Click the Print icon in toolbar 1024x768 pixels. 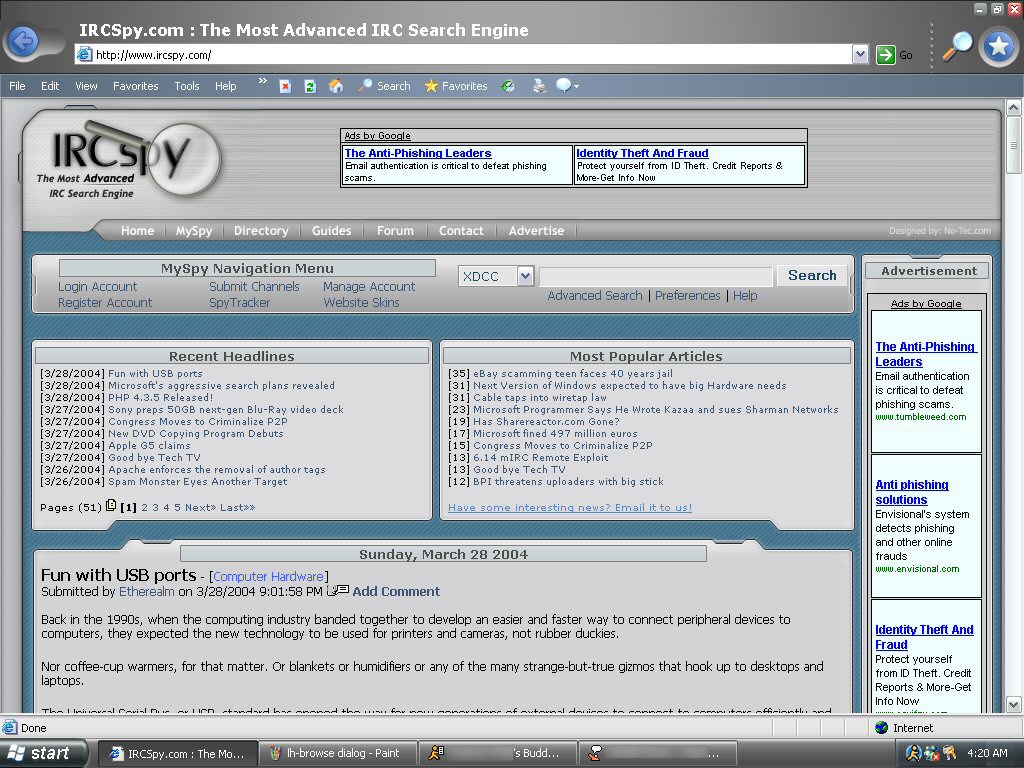coord(540,86)
